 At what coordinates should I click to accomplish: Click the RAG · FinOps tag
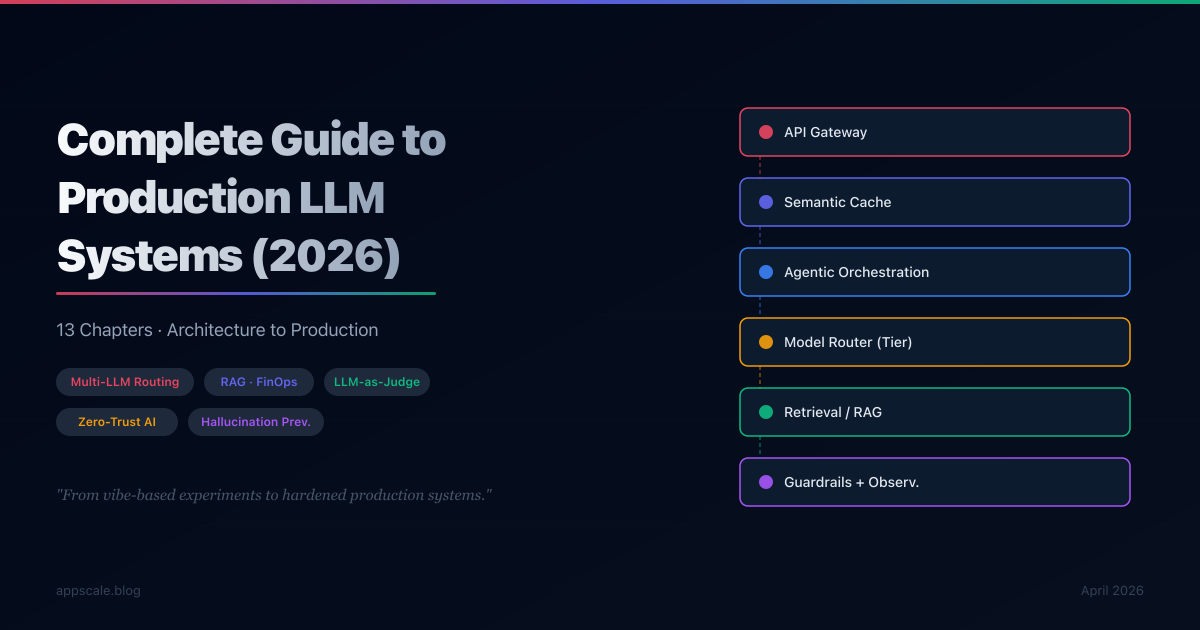259,381
